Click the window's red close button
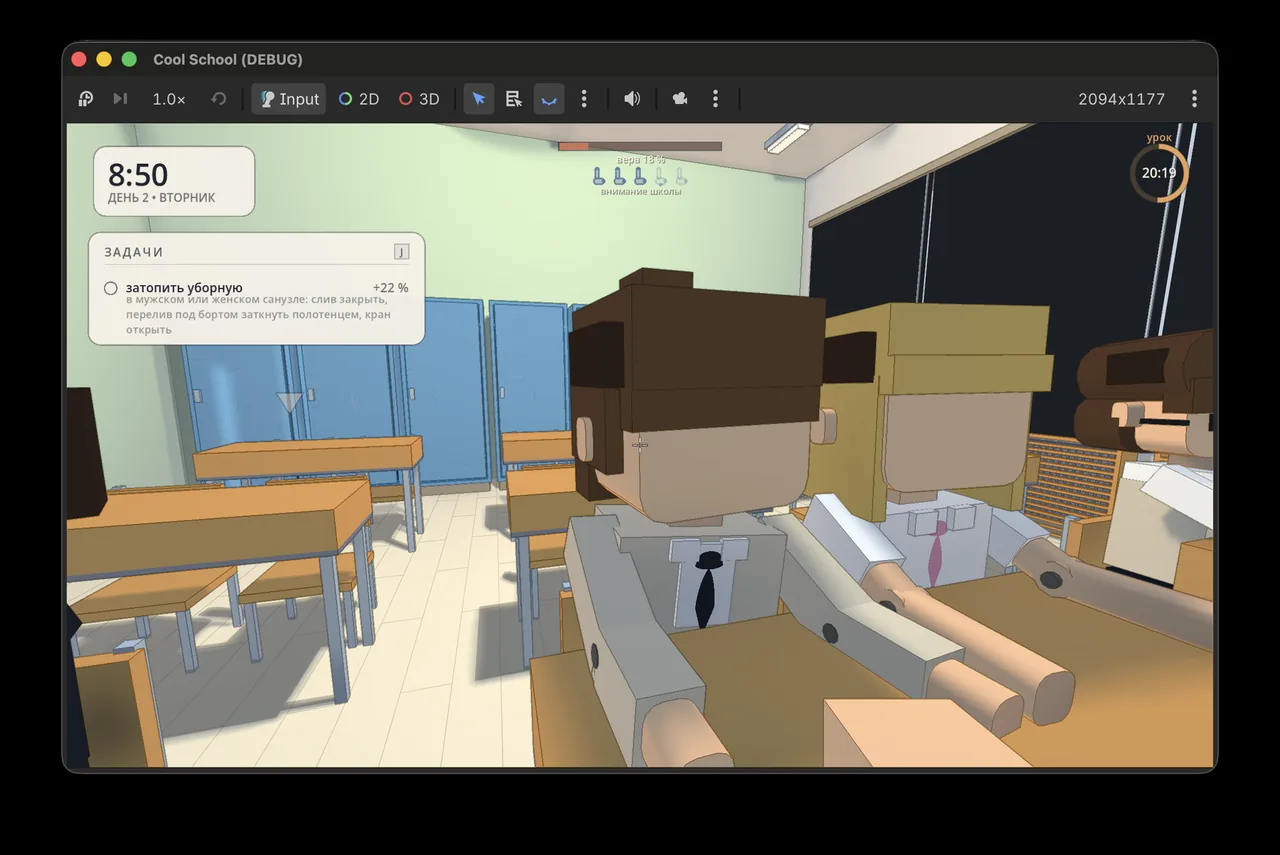 [79, 59]
